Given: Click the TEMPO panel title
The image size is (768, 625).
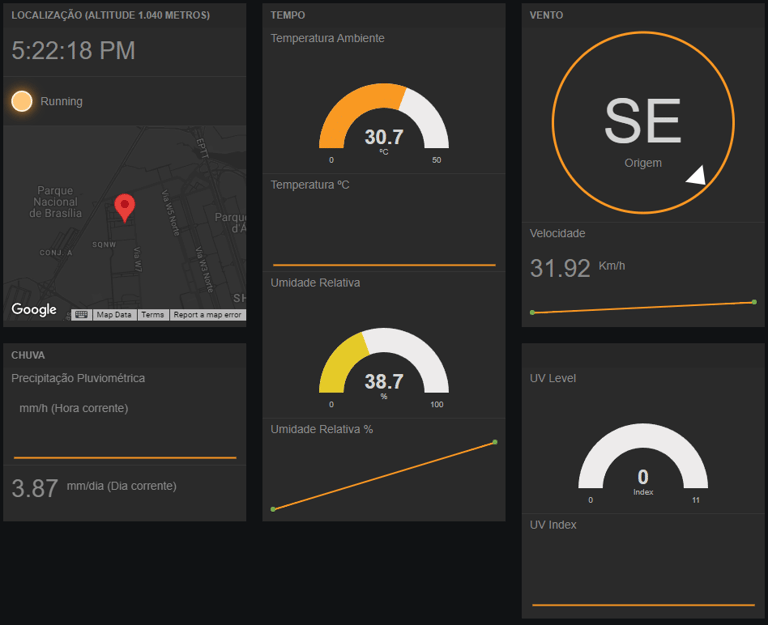Looking at the screenshot, I should coord(288,15).
